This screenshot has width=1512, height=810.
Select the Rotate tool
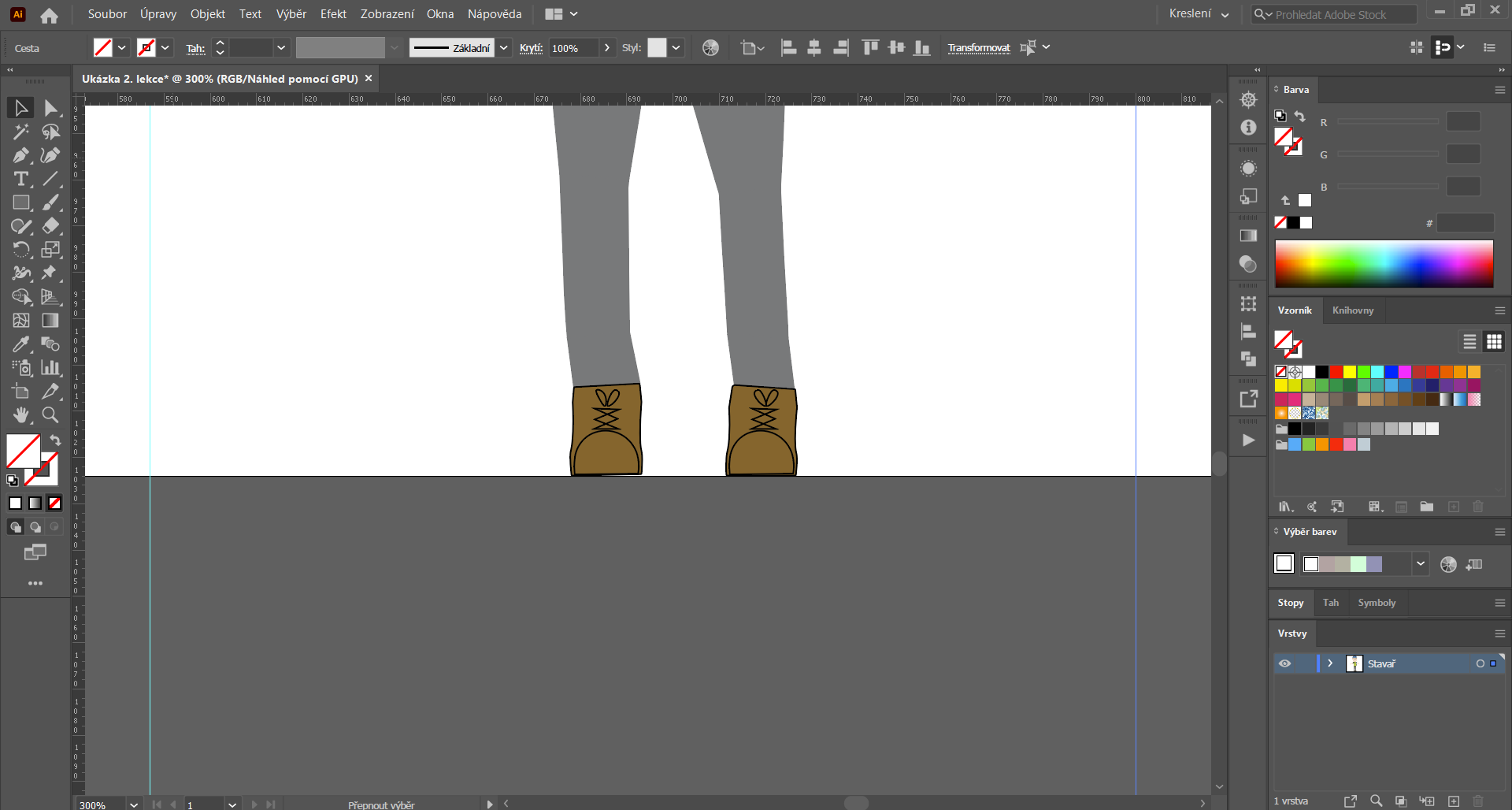[22, 250]
